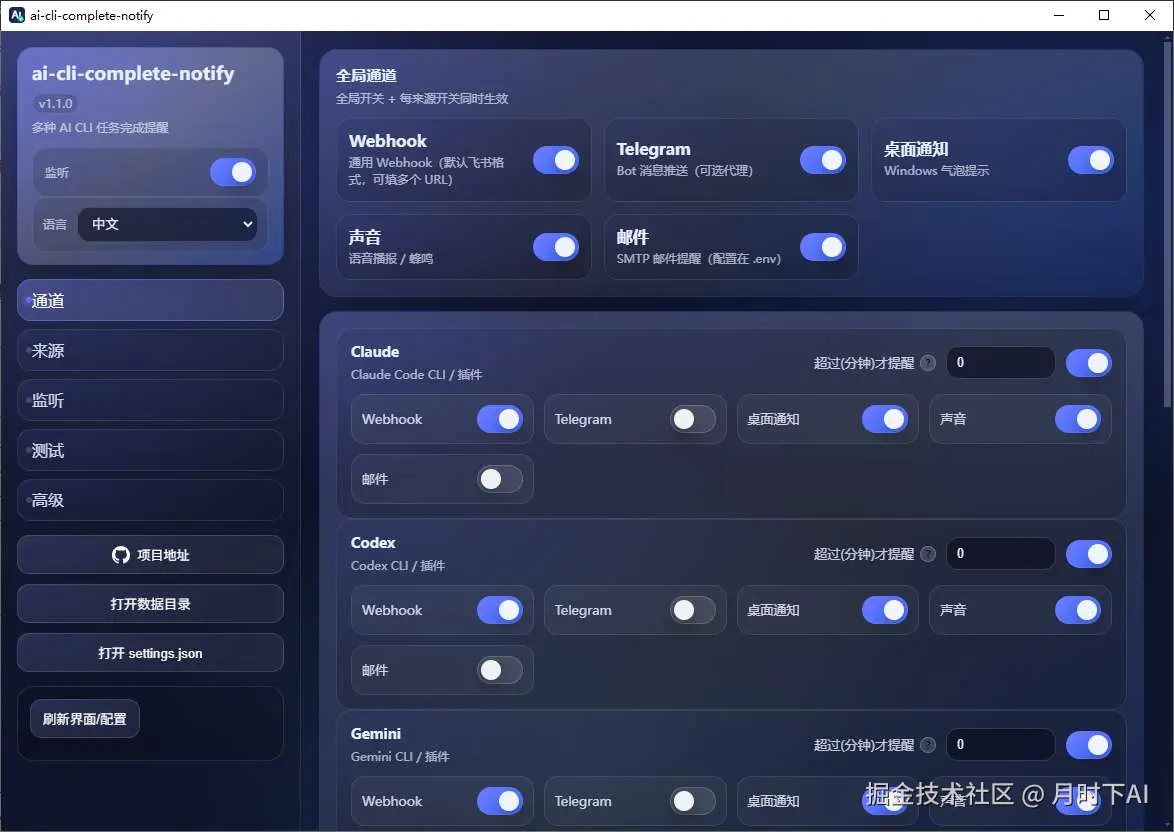Toggle Gemini's Webhook switch
The height and width of the screenshot is (832, 1174).
coord(499,801)
